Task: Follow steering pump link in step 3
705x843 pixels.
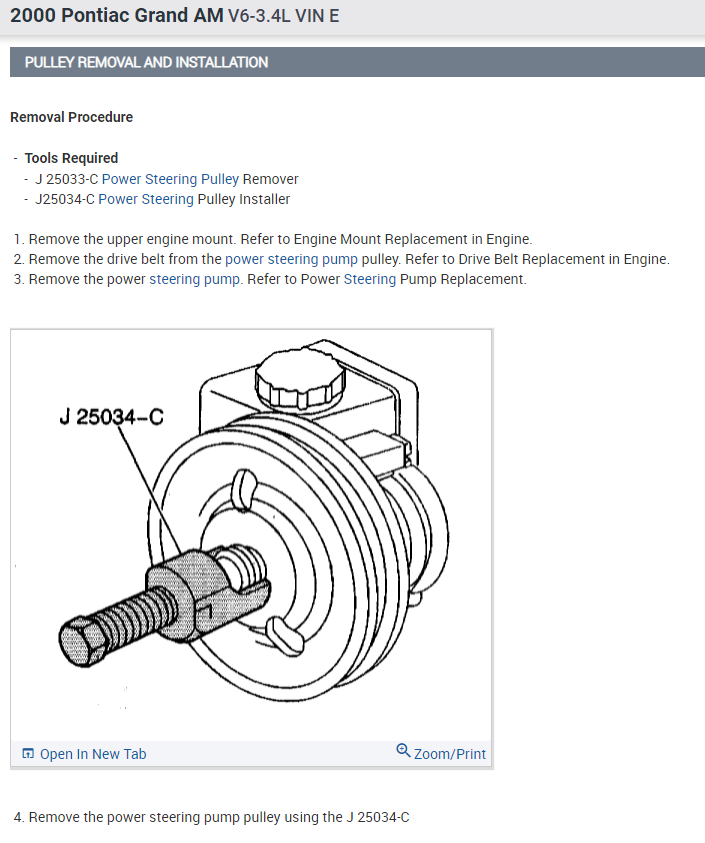Action: (x=195, y=280)
